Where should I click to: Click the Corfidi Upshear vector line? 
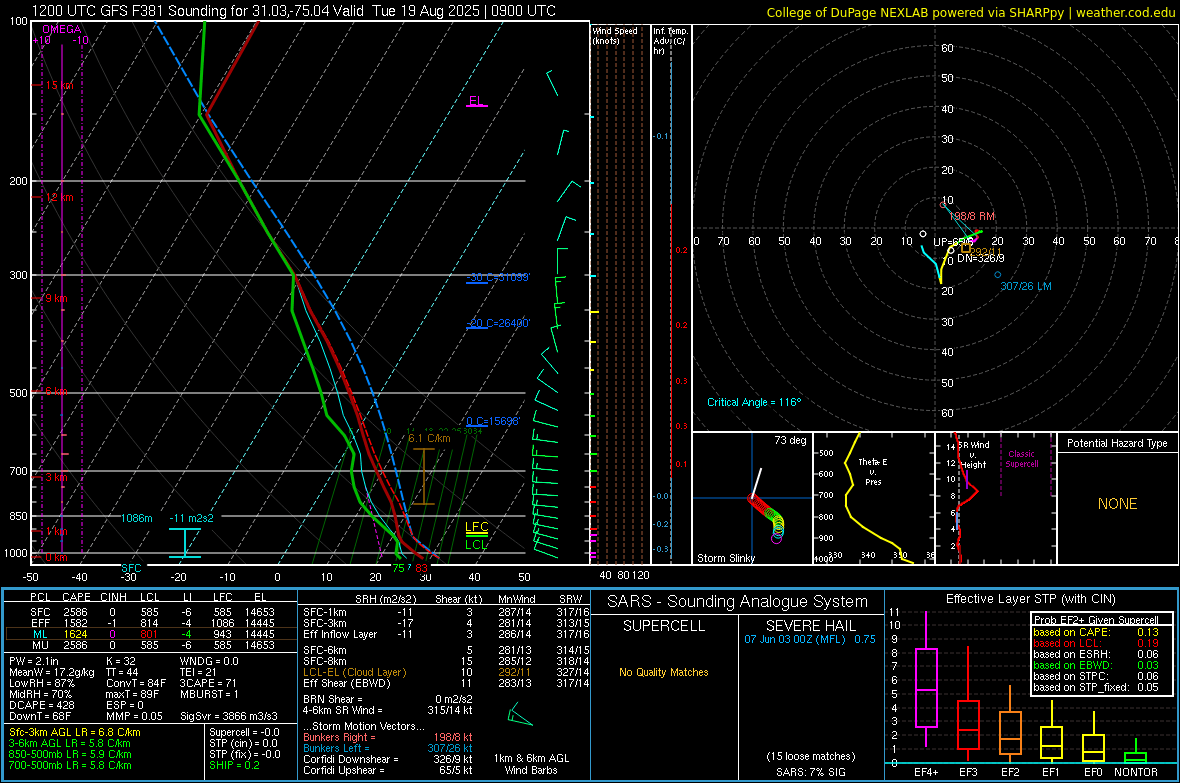(x=388, y=770)
